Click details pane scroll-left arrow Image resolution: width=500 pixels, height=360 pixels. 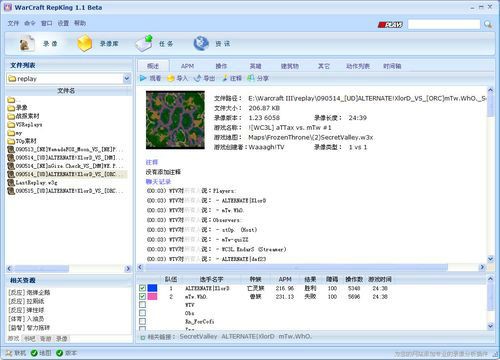pos(140,267)
